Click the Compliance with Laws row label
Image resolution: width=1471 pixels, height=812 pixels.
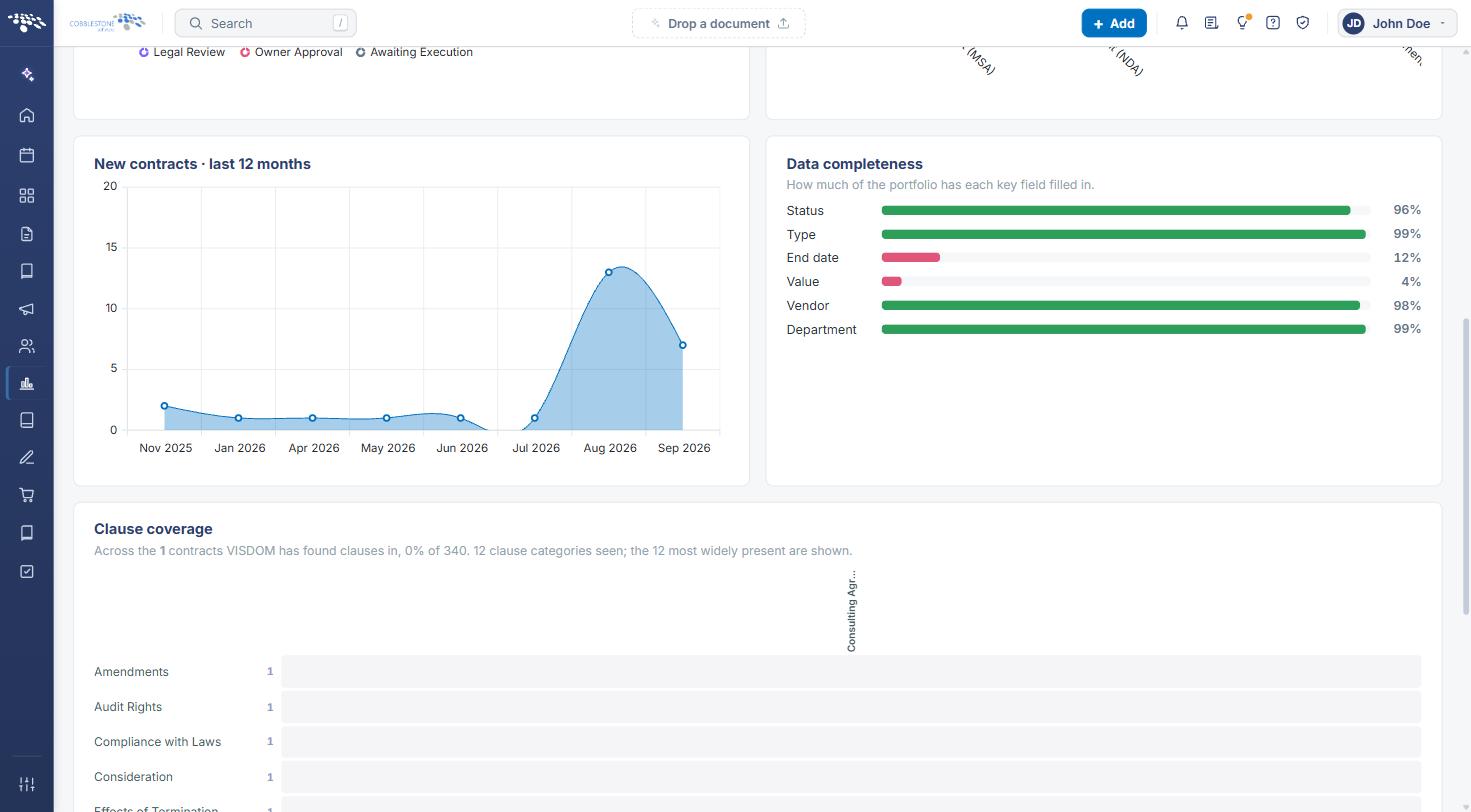pos(157,742)
